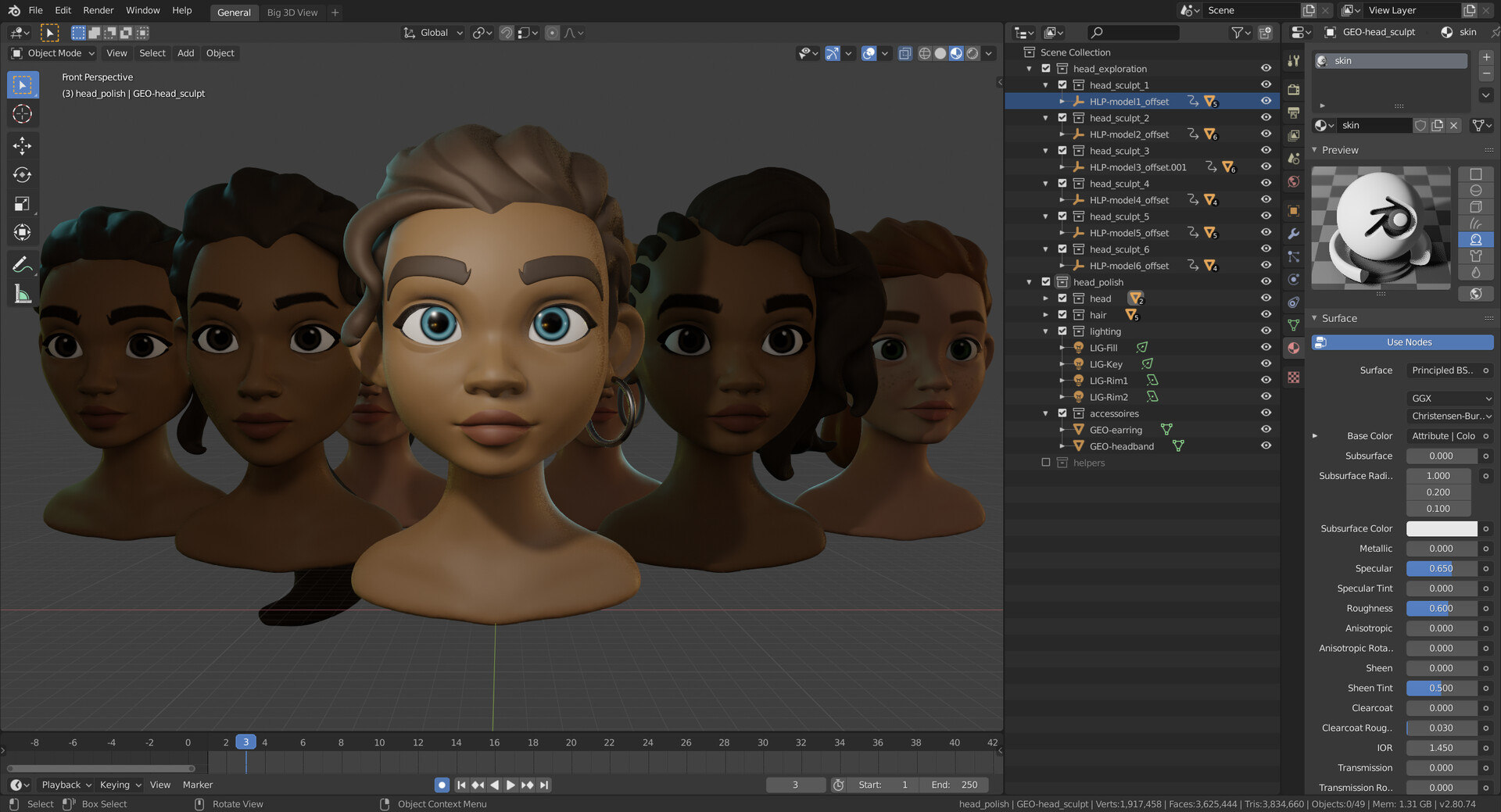Click the Principled BSDF surface shader button

[1443, 370]
